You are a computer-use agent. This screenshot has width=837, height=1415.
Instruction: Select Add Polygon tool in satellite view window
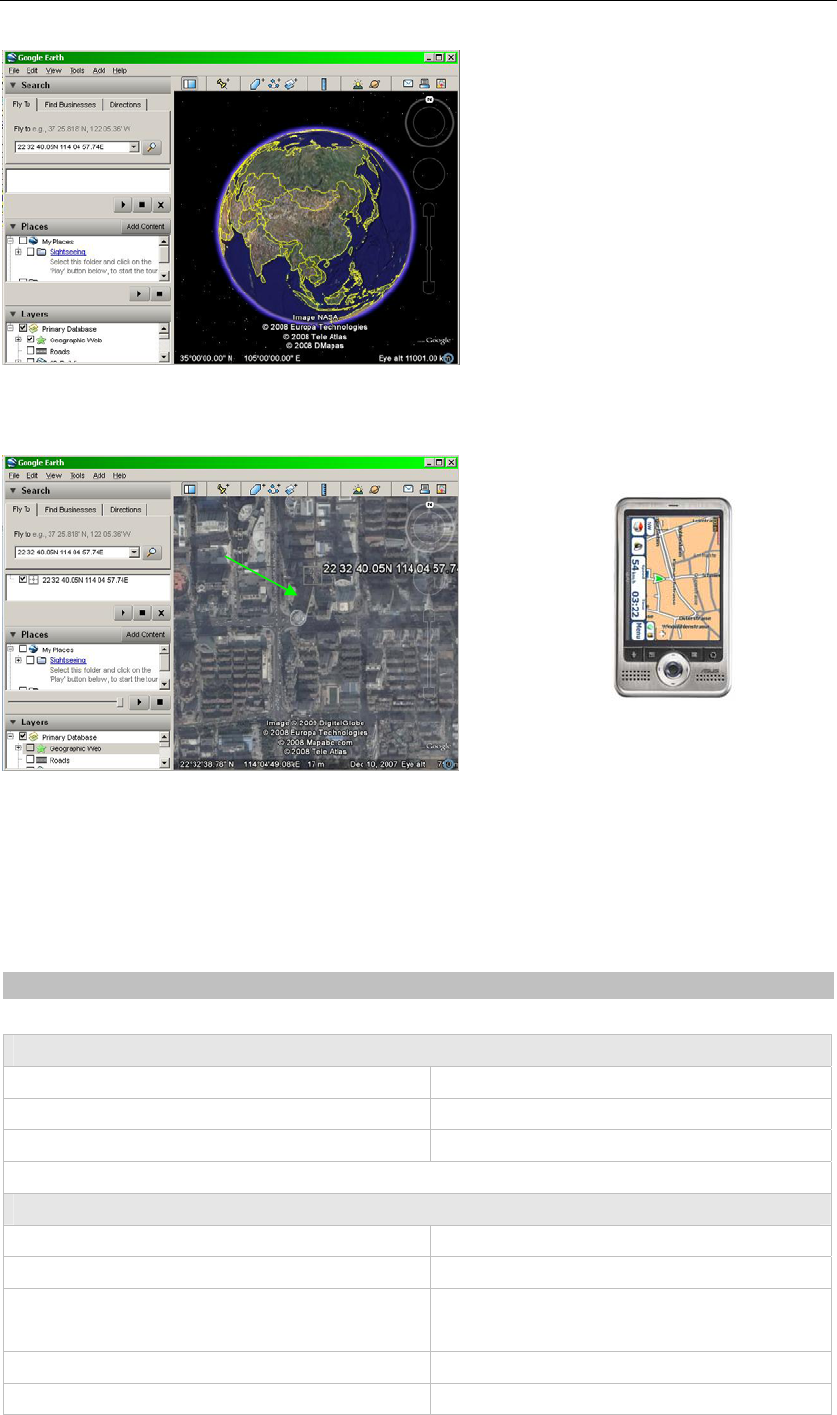point(257,489)
